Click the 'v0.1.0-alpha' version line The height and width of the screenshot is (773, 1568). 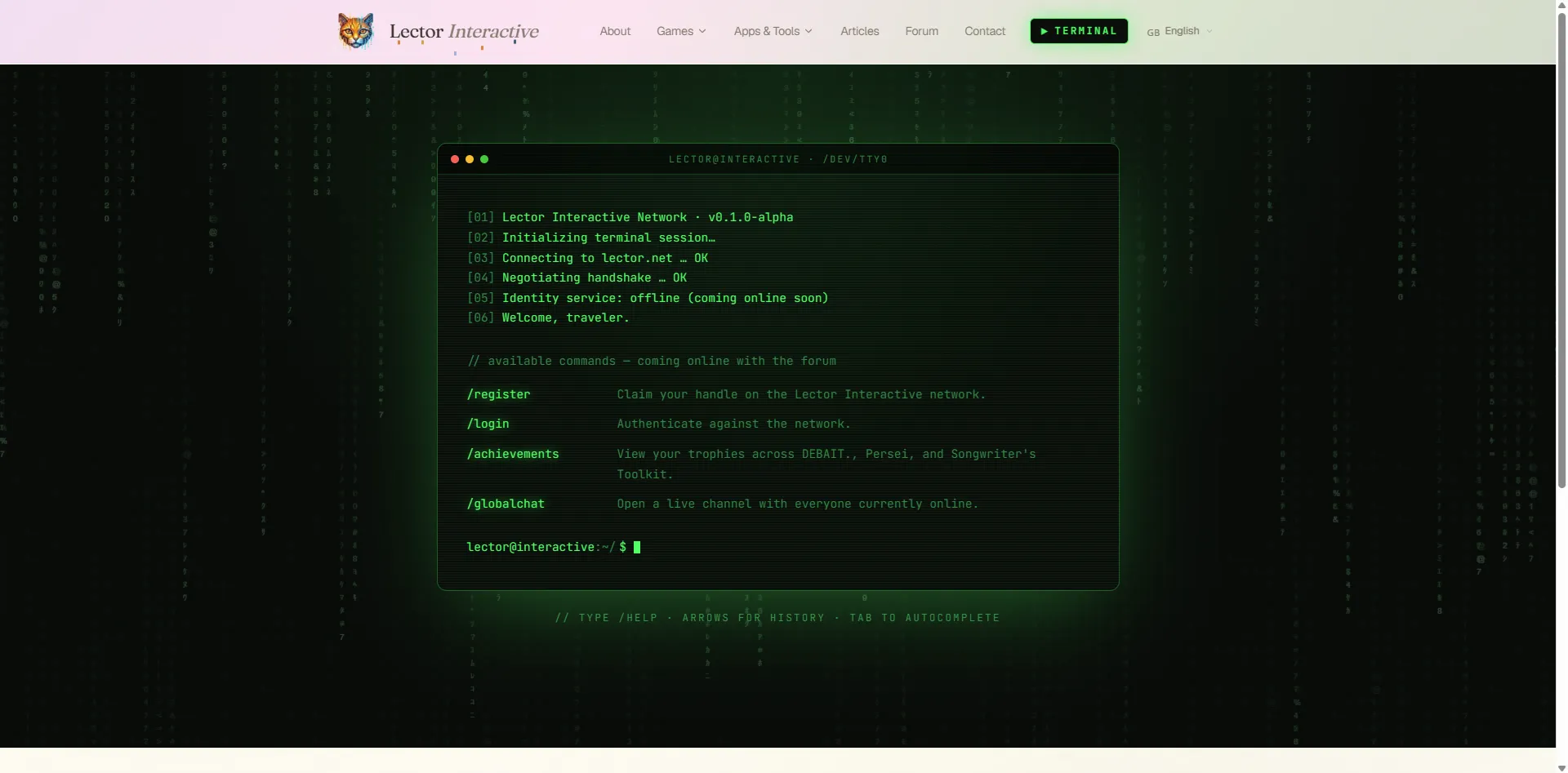coord(647,217)
